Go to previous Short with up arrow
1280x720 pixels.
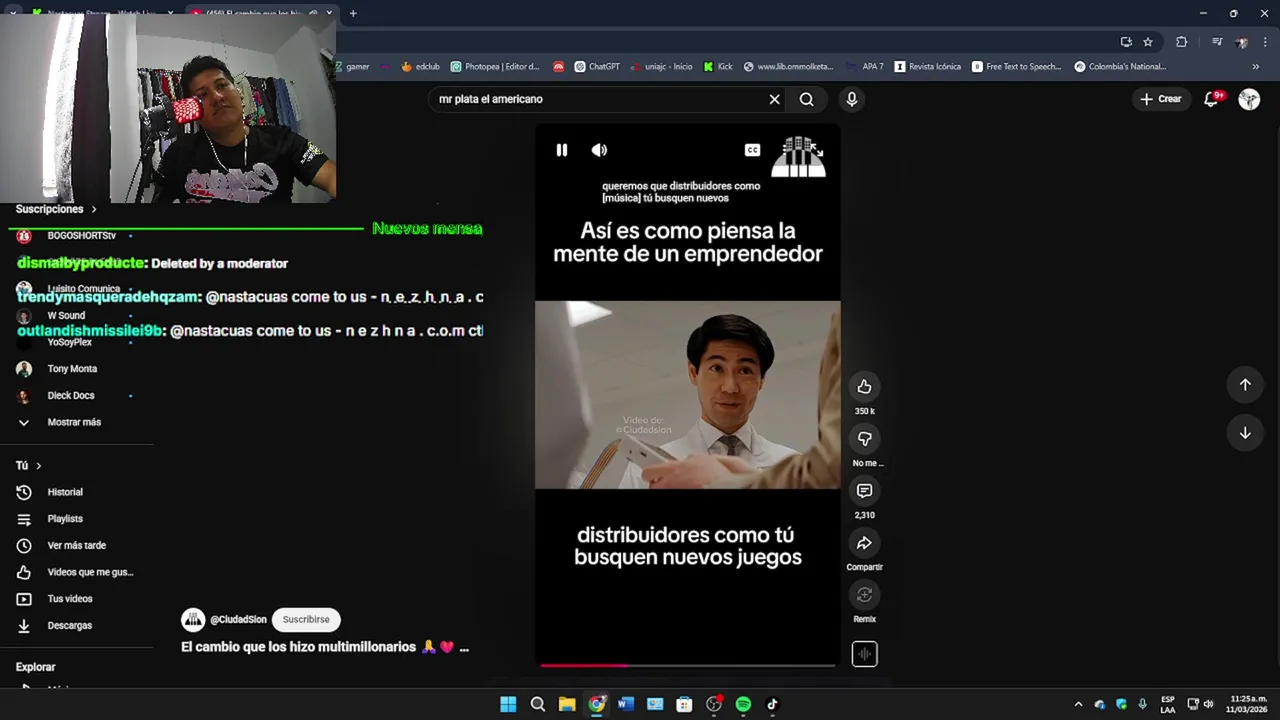point(1245,385)
